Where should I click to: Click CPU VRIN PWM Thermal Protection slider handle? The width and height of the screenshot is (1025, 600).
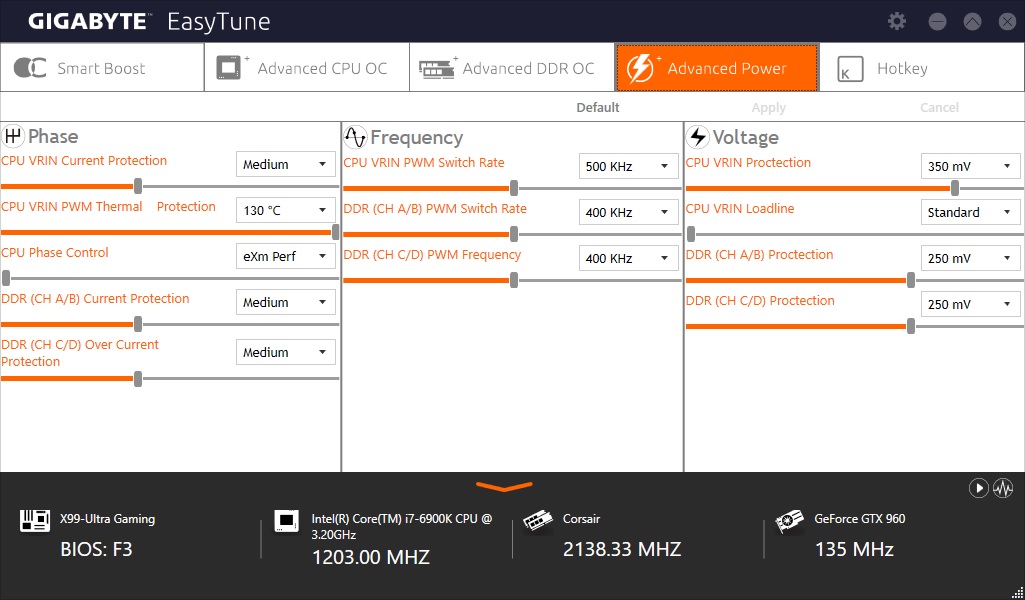336,232
